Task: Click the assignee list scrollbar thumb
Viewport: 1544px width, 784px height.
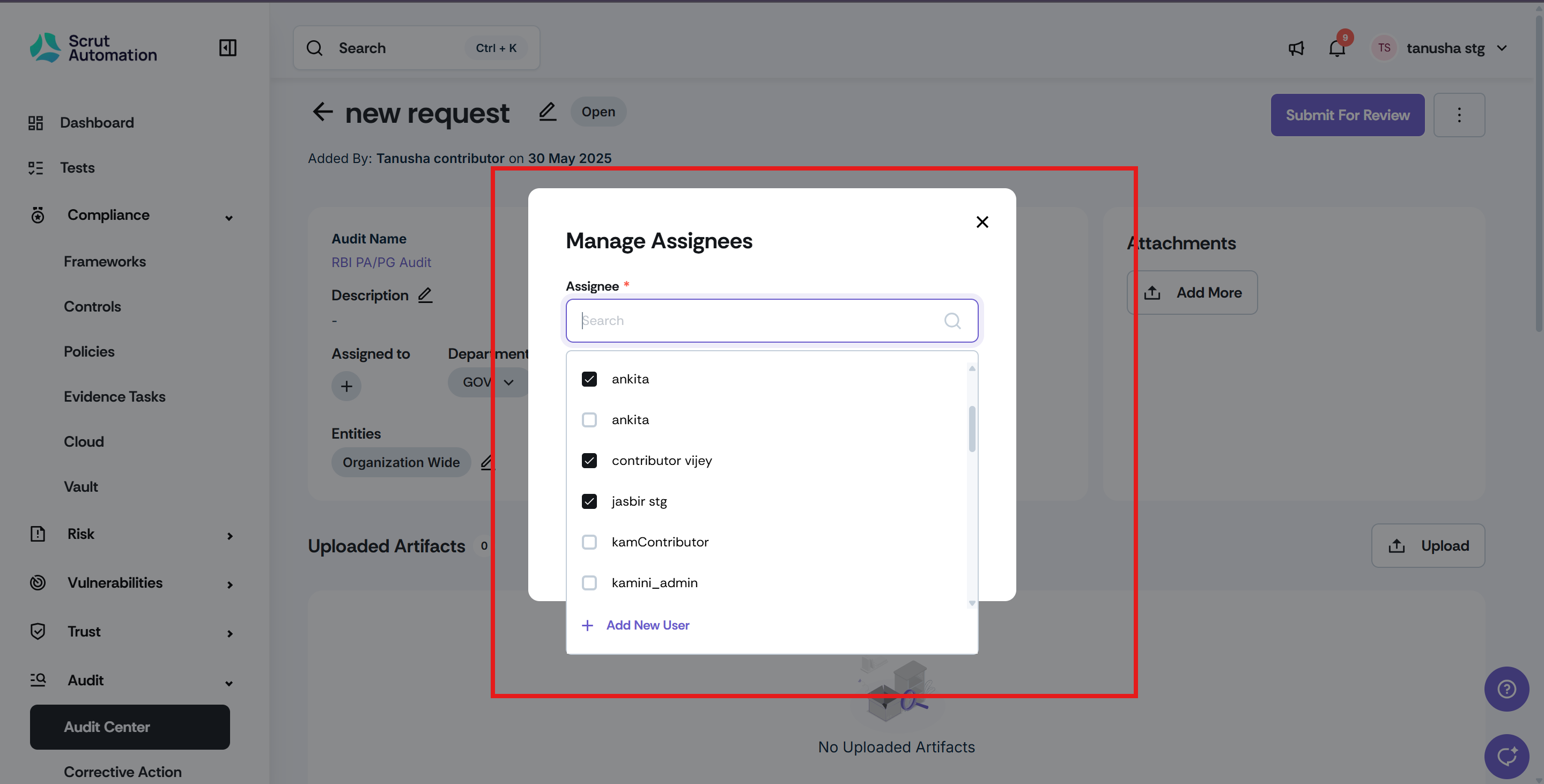Action: click(972, 428)
